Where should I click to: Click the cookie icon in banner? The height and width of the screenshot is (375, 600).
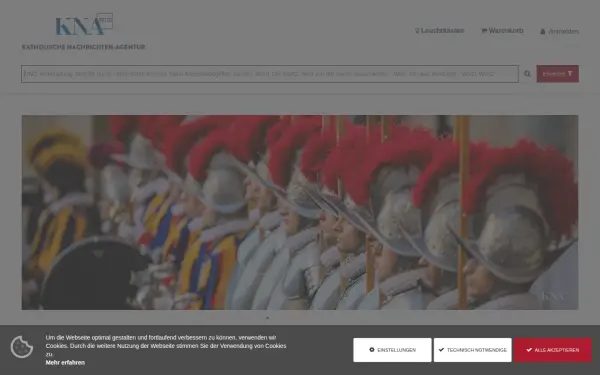click(x=22, y=347)
